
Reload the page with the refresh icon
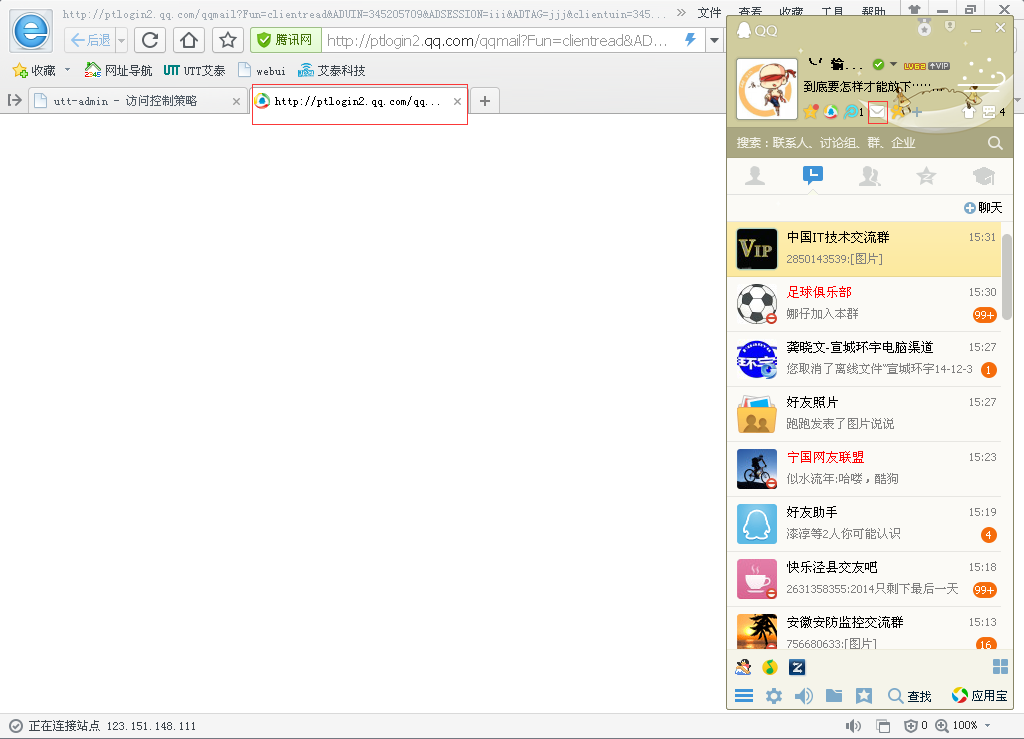(x=150, y=40)
